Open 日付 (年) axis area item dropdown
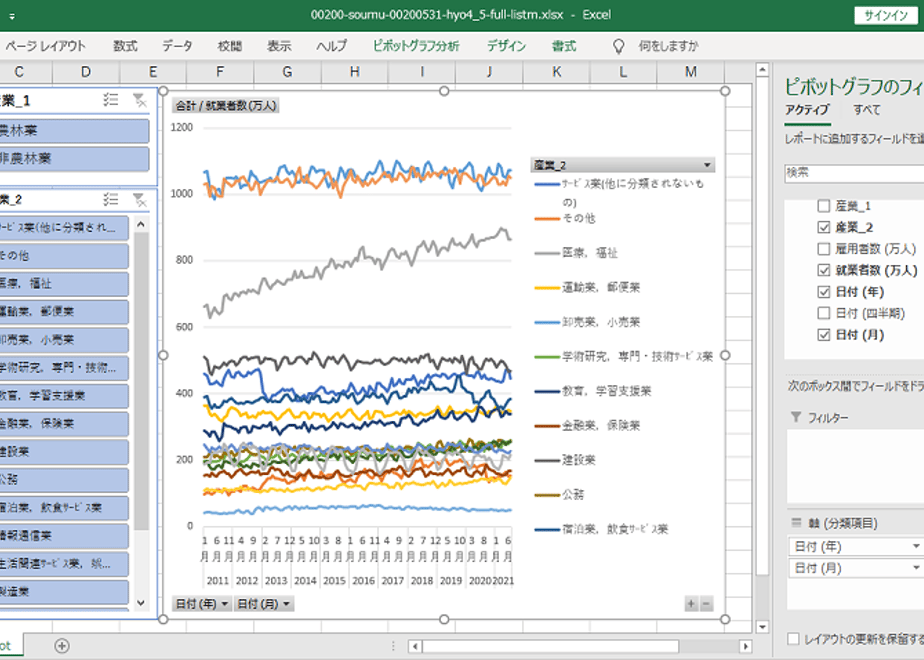This screenshot has height=660, width=924. coord(916,546)
